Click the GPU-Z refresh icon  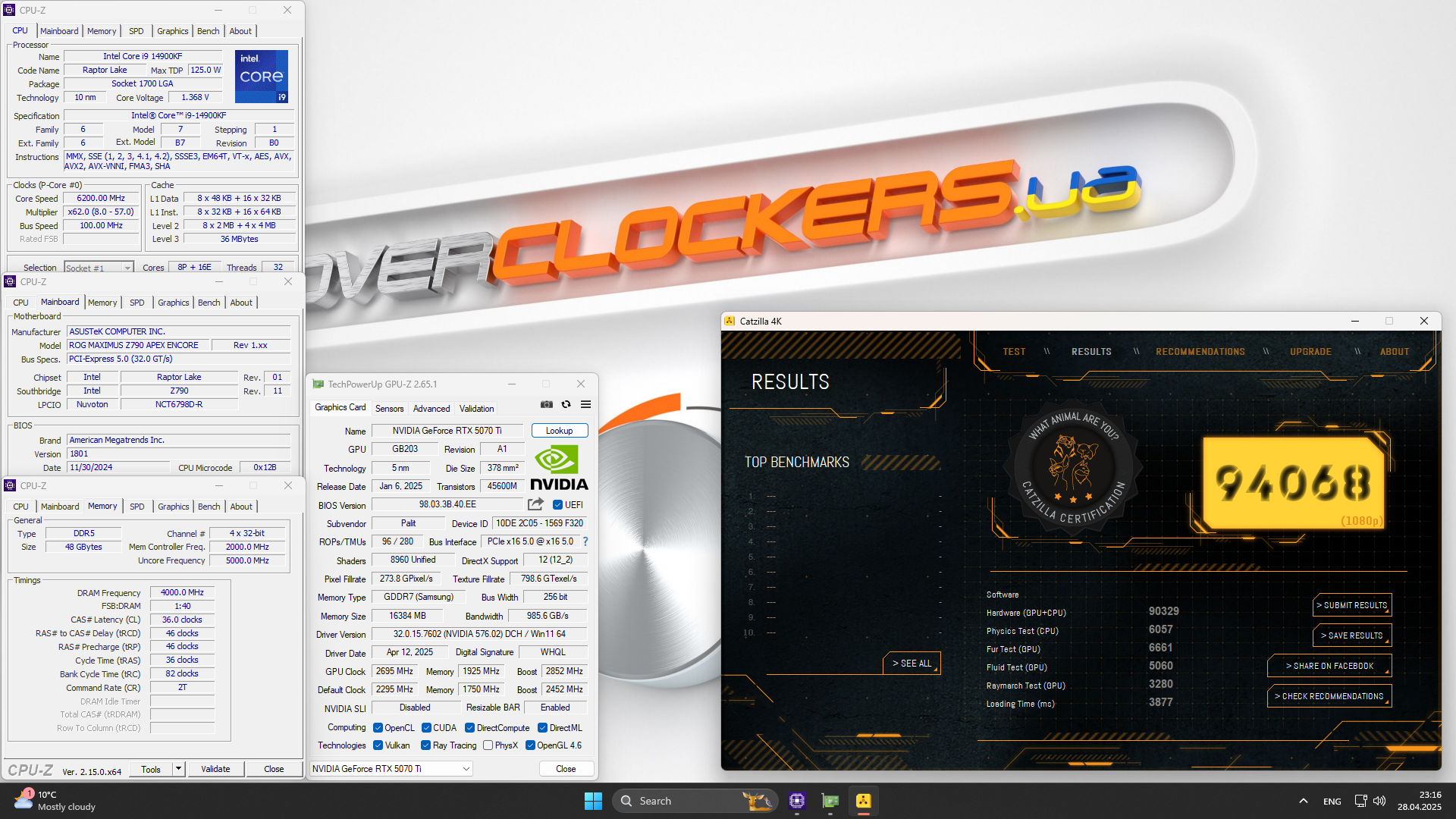pos(566,405)
